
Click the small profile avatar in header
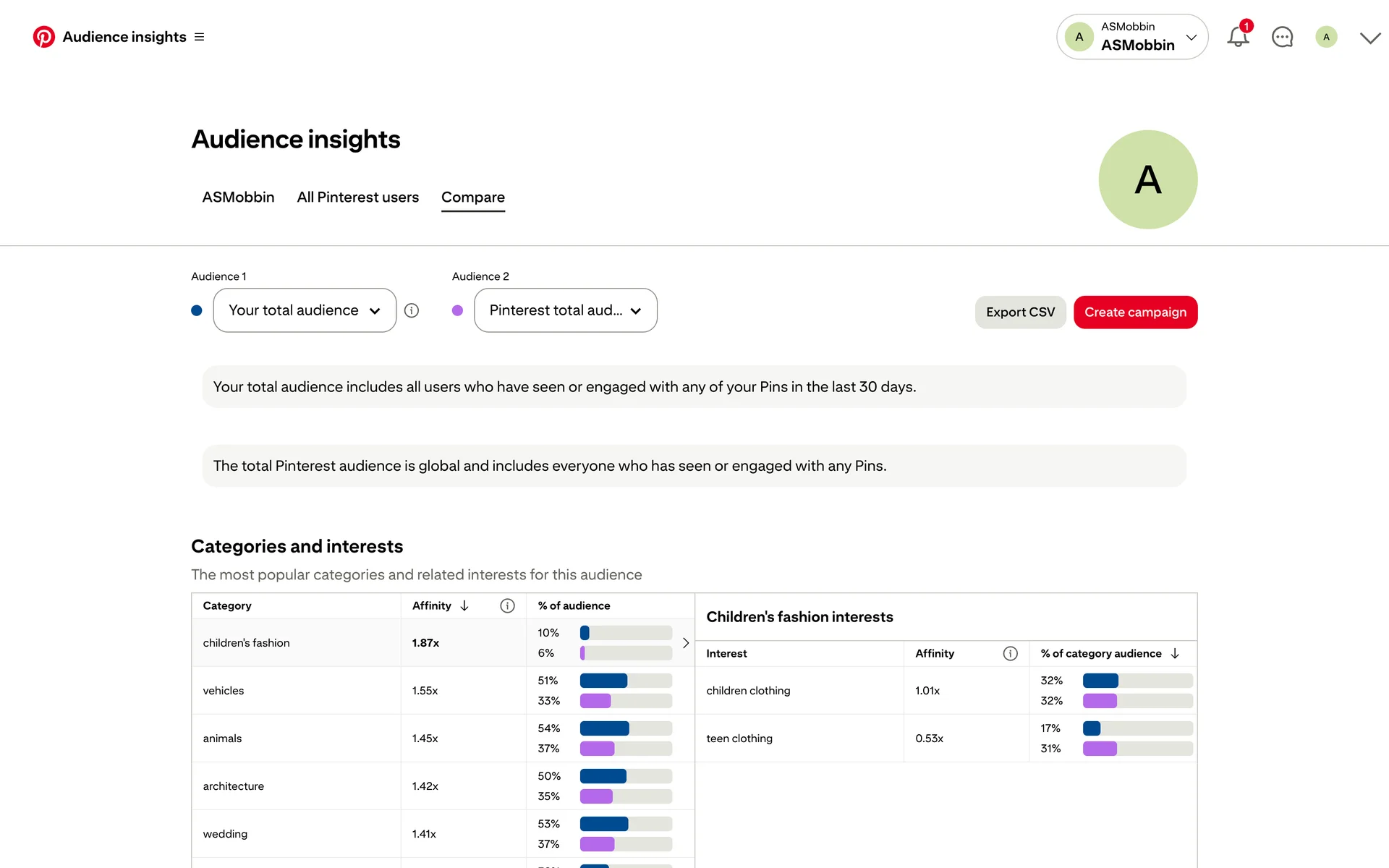click(x=1326, y=37)
